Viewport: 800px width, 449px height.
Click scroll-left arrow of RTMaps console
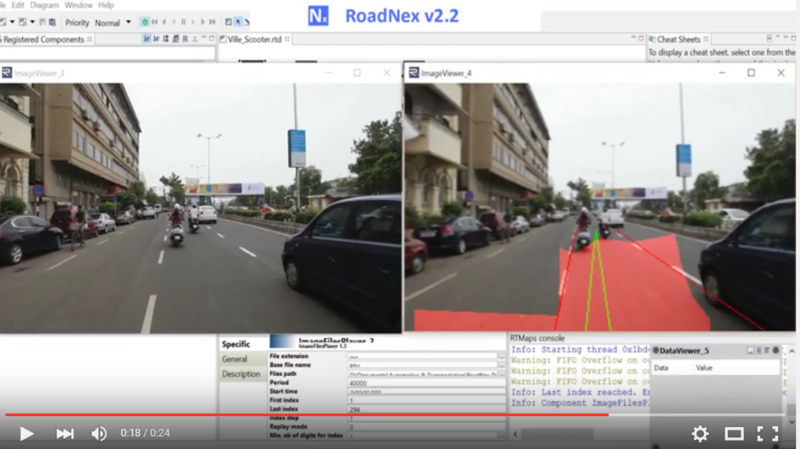click(x=515, y=434)
